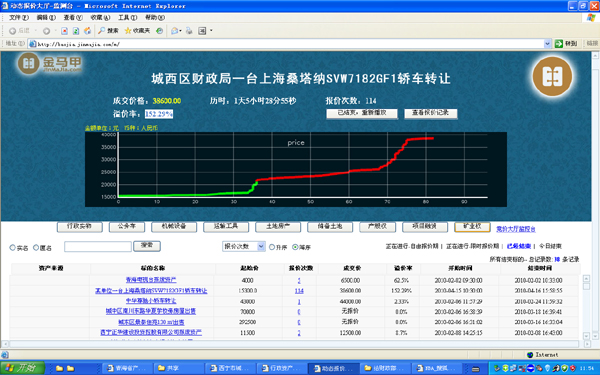Select the 实名 radio button
The height and width of the screenshot is (375, 600).
[12, 248]
